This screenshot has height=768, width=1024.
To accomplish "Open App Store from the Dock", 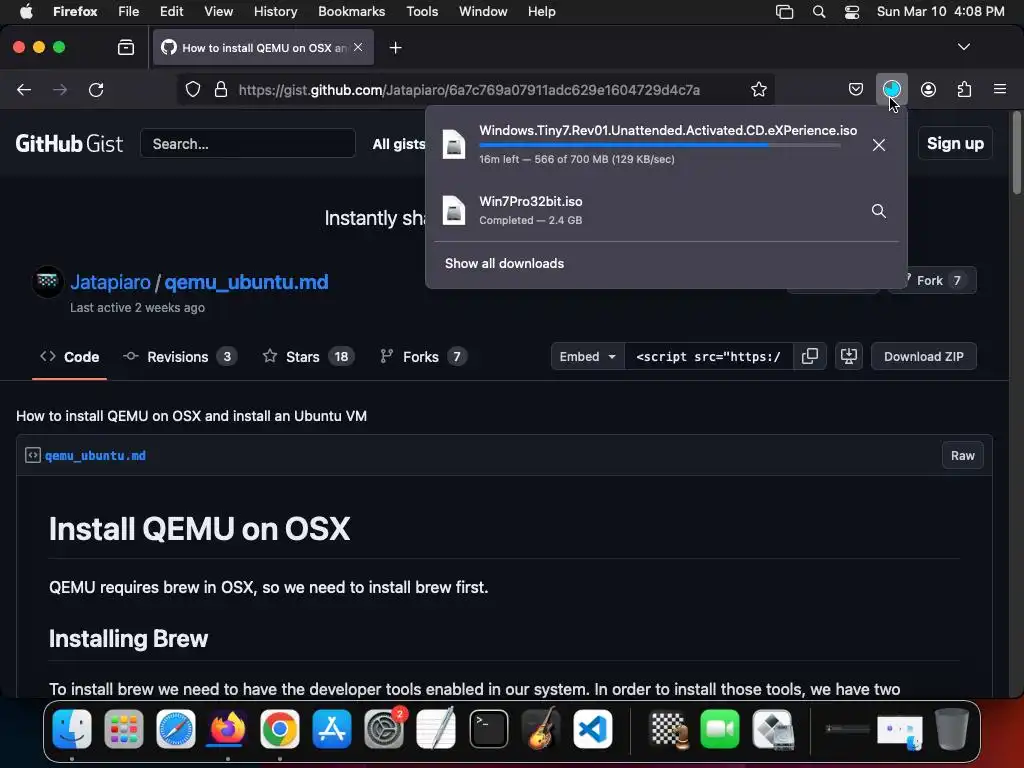I will click(x=332, y=729).
